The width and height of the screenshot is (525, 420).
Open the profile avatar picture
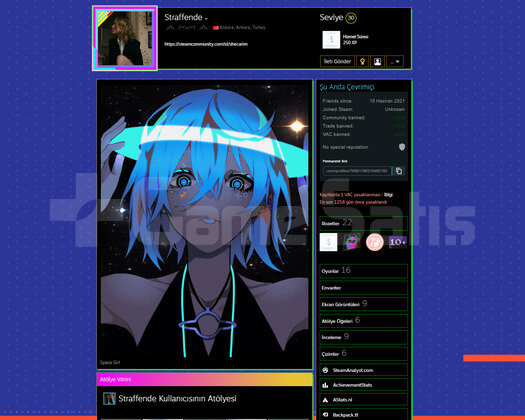[x=125, y=38]
